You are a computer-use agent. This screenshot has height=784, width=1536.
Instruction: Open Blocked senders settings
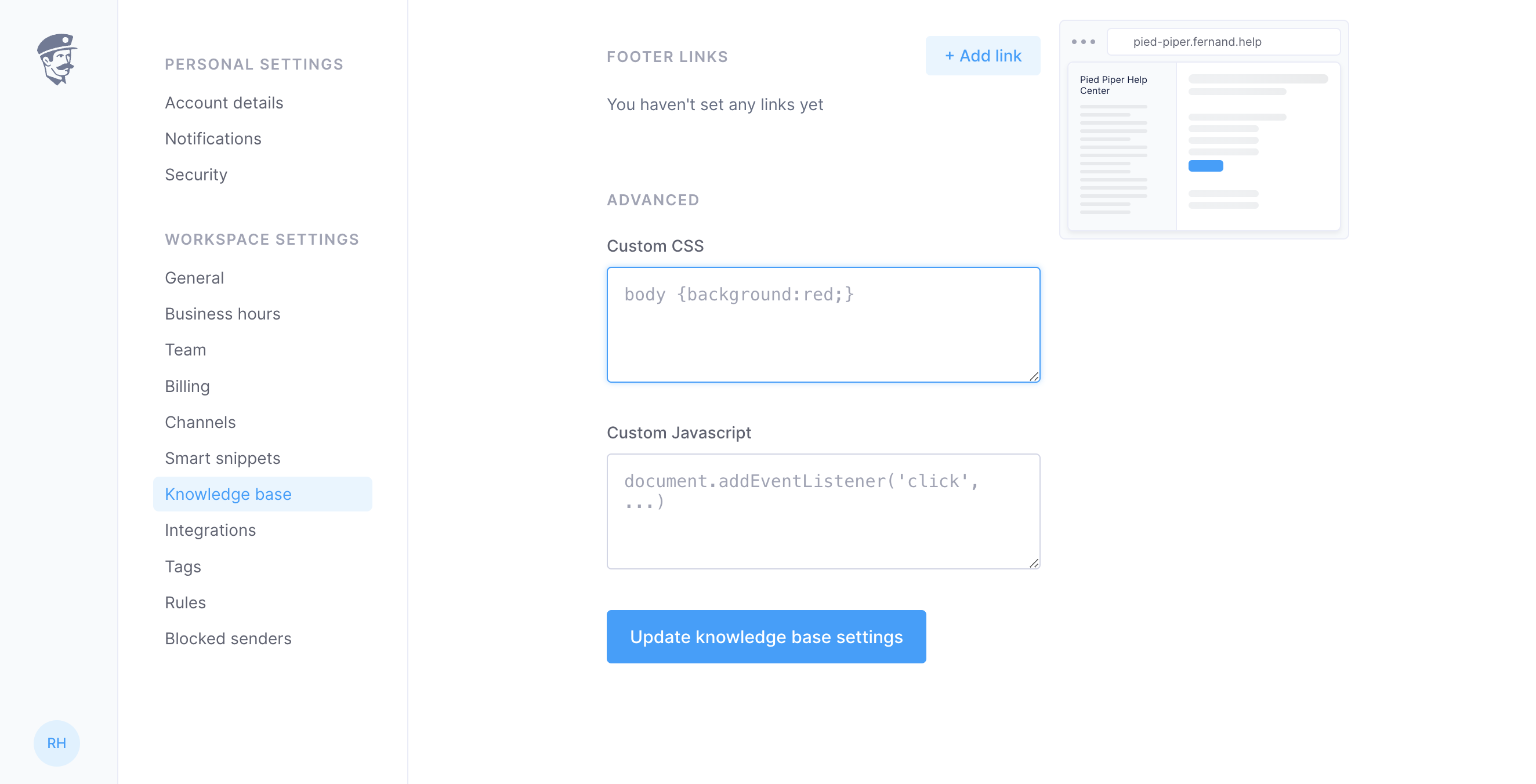click(228, 638)
